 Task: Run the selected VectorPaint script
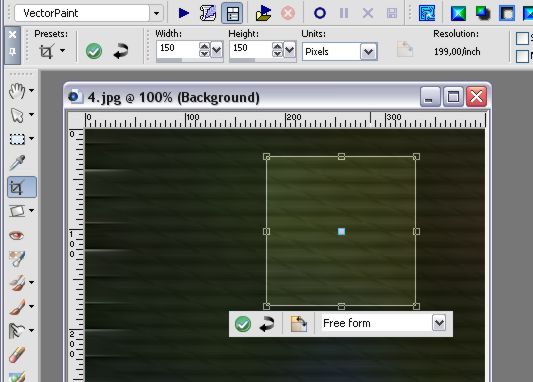tap(184, 13)
